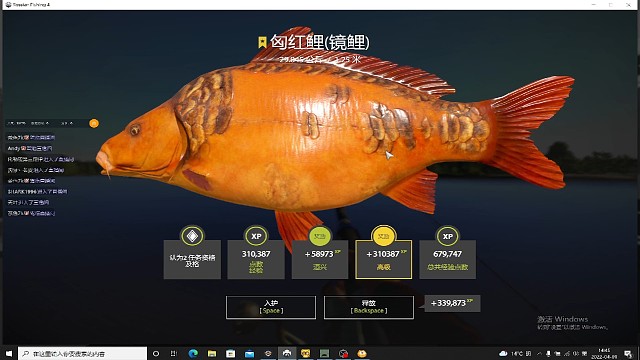Click the 310,387 points value
640x360 pixels.
[x=256, y=254]
